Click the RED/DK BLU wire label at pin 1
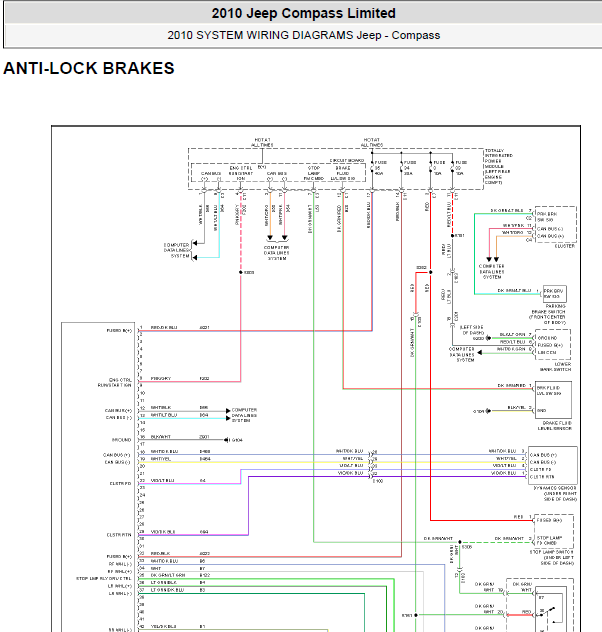The image size is (602, 632). coord(163,328)
